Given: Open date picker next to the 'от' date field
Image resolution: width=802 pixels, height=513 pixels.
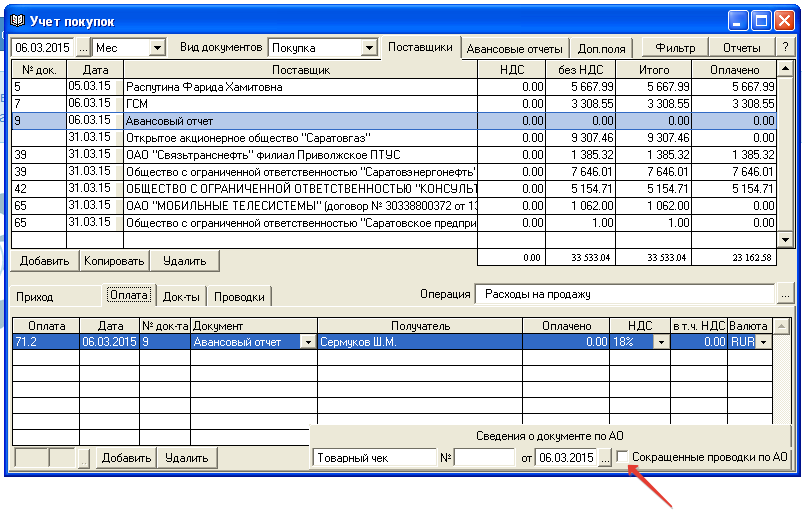Looking at the screenshot, I should tap(605, 458).
